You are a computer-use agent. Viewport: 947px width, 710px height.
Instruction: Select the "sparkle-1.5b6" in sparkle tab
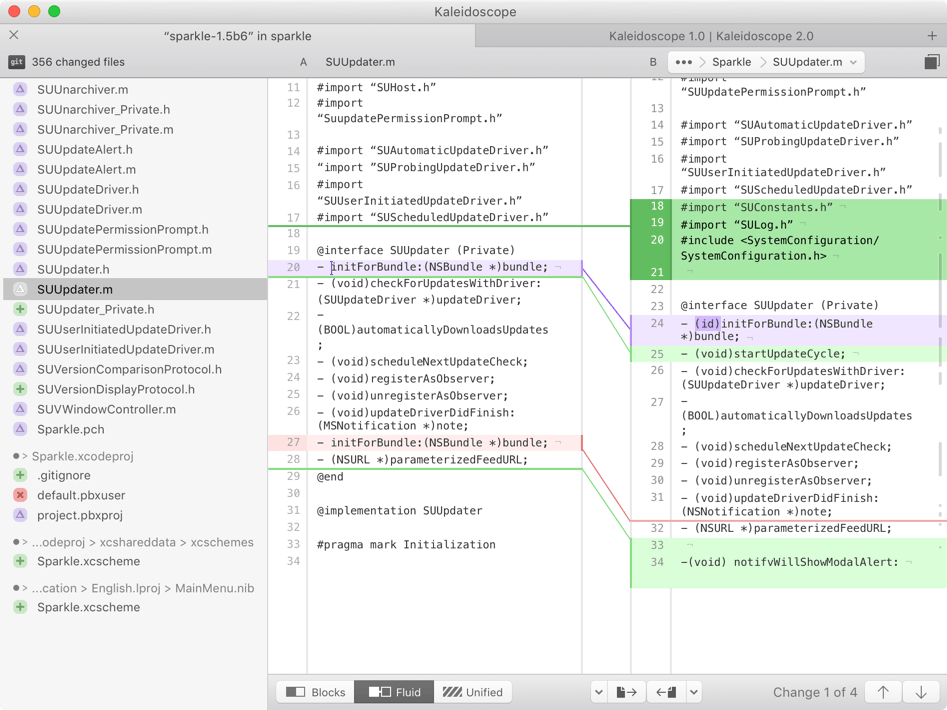(238, 36)
